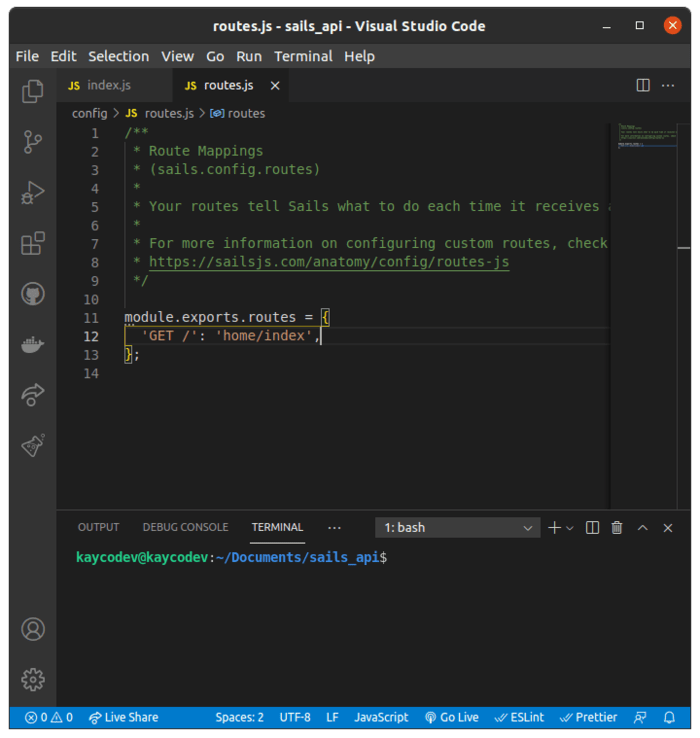Open the Testing flask icon view
The image size is (700, 738).
pyautogui.click(x=32, y=445)
